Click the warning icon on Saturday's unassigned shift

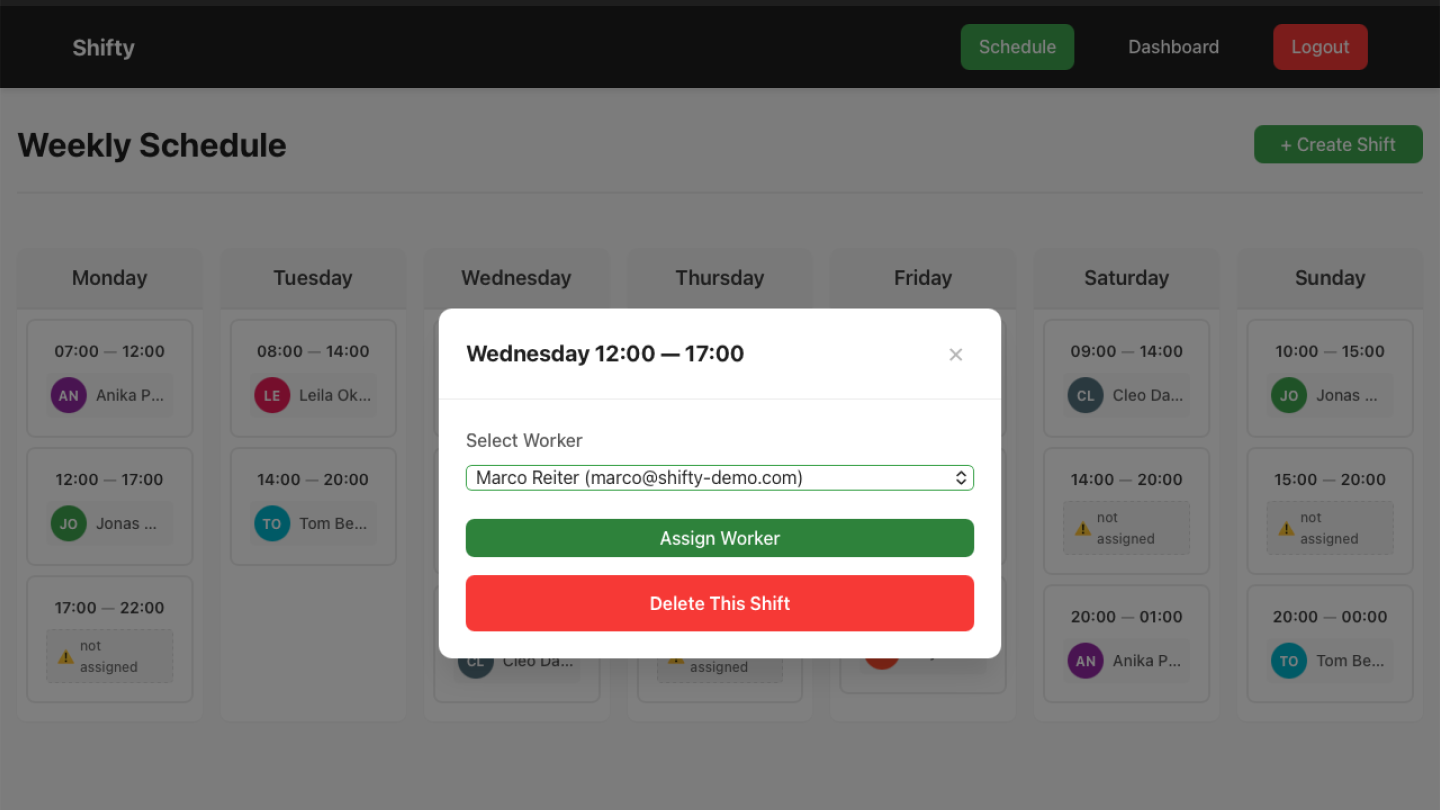1083,528
